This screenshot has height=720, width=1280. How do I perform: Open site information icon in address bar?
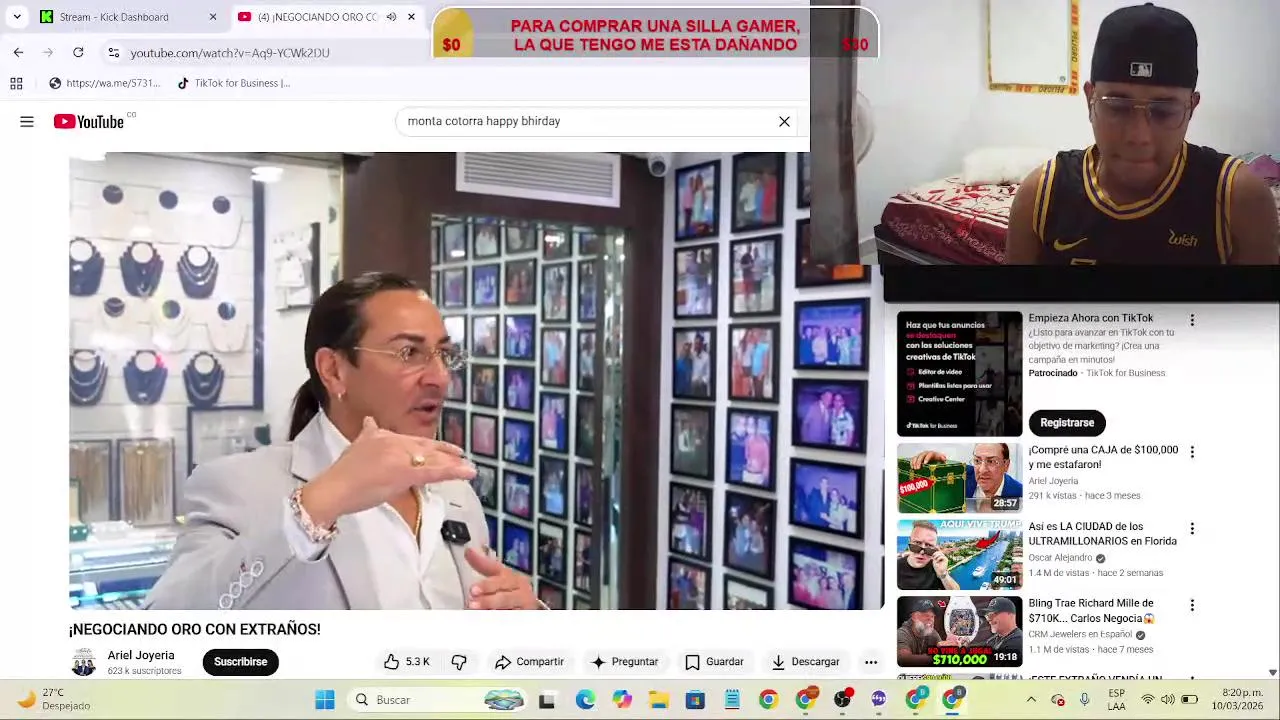(114, 53)
